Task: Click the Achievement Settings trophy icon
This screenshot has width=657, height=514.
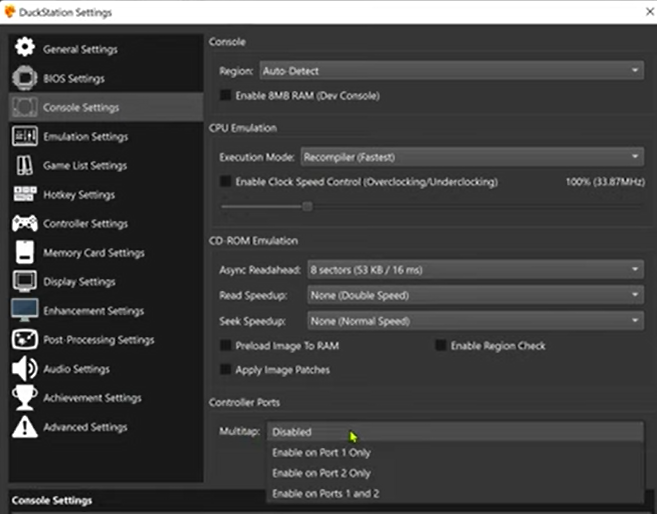Action: click(25, 398)
